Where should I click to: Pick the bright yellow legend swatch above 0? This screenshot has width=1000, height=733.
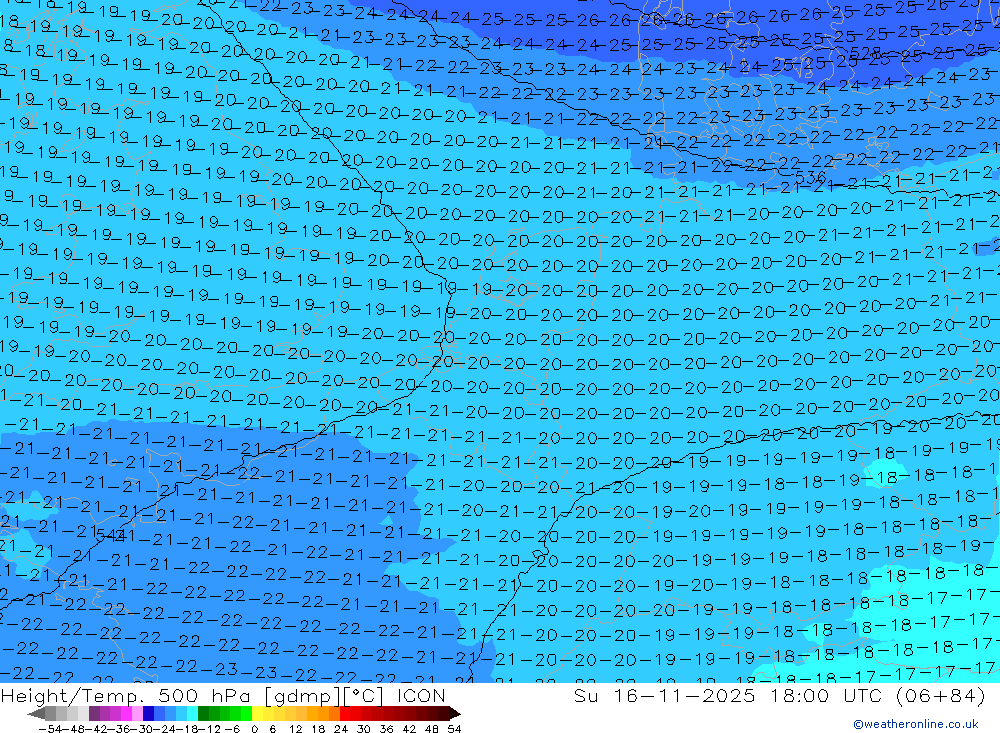pos(258,713)
